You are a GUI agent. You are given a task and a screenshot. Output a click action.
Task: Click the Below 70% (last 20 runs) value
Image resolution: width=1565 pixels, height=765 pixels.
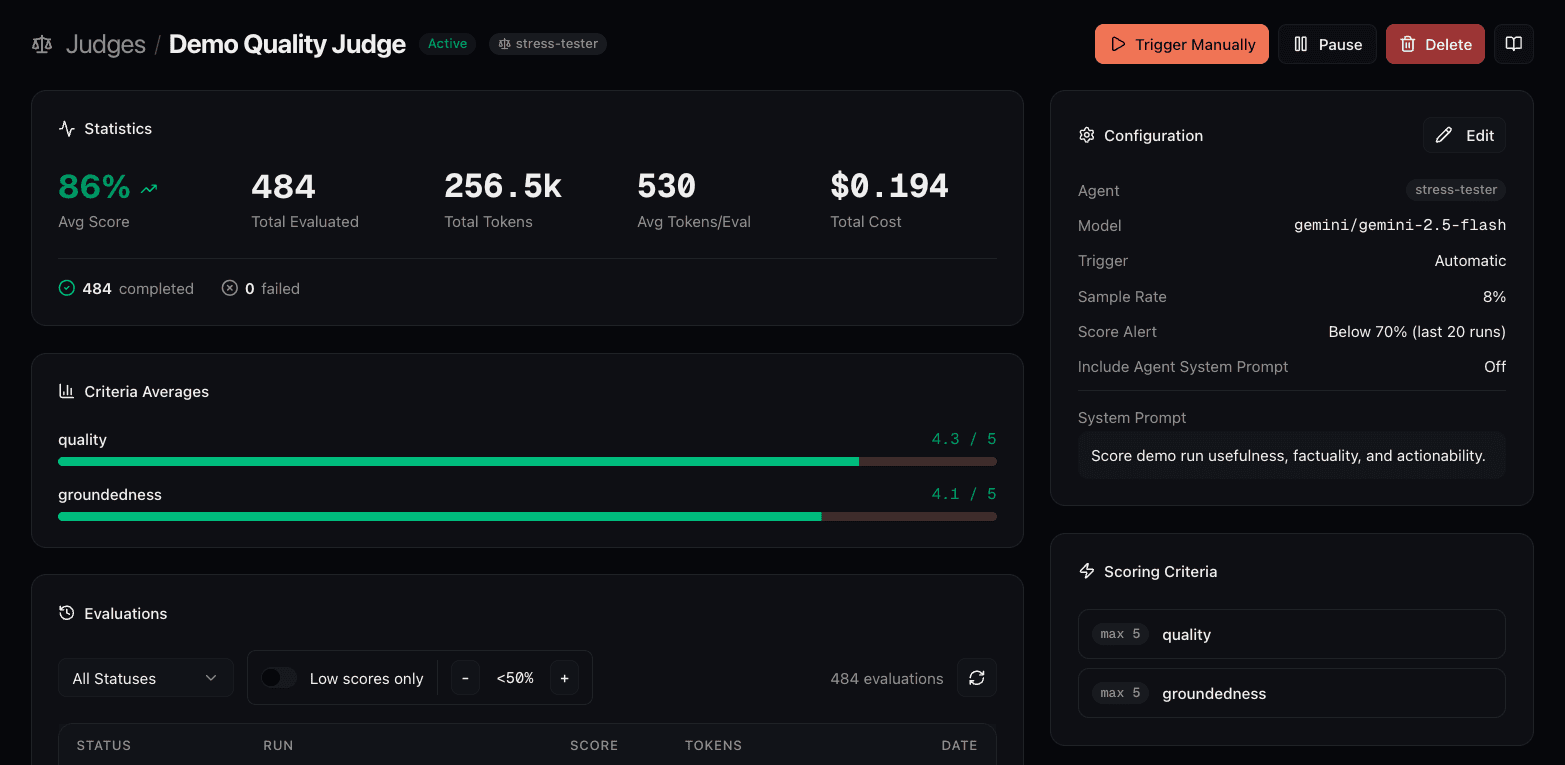pos(1417,332)
